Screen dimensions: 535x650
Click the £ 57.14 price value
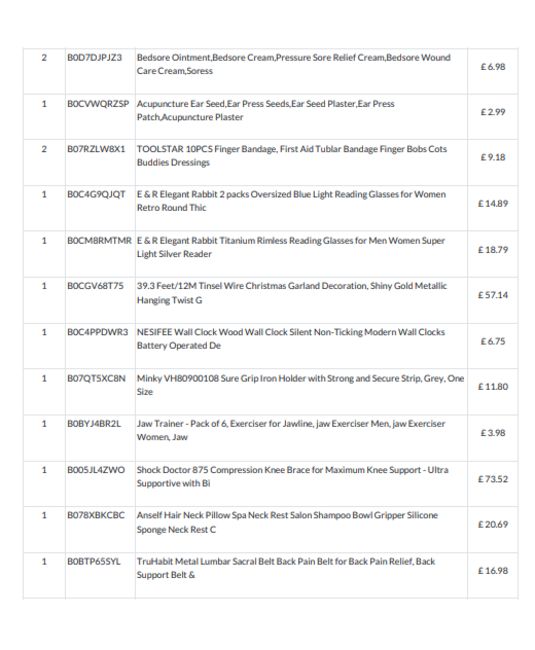coord(493,295)
